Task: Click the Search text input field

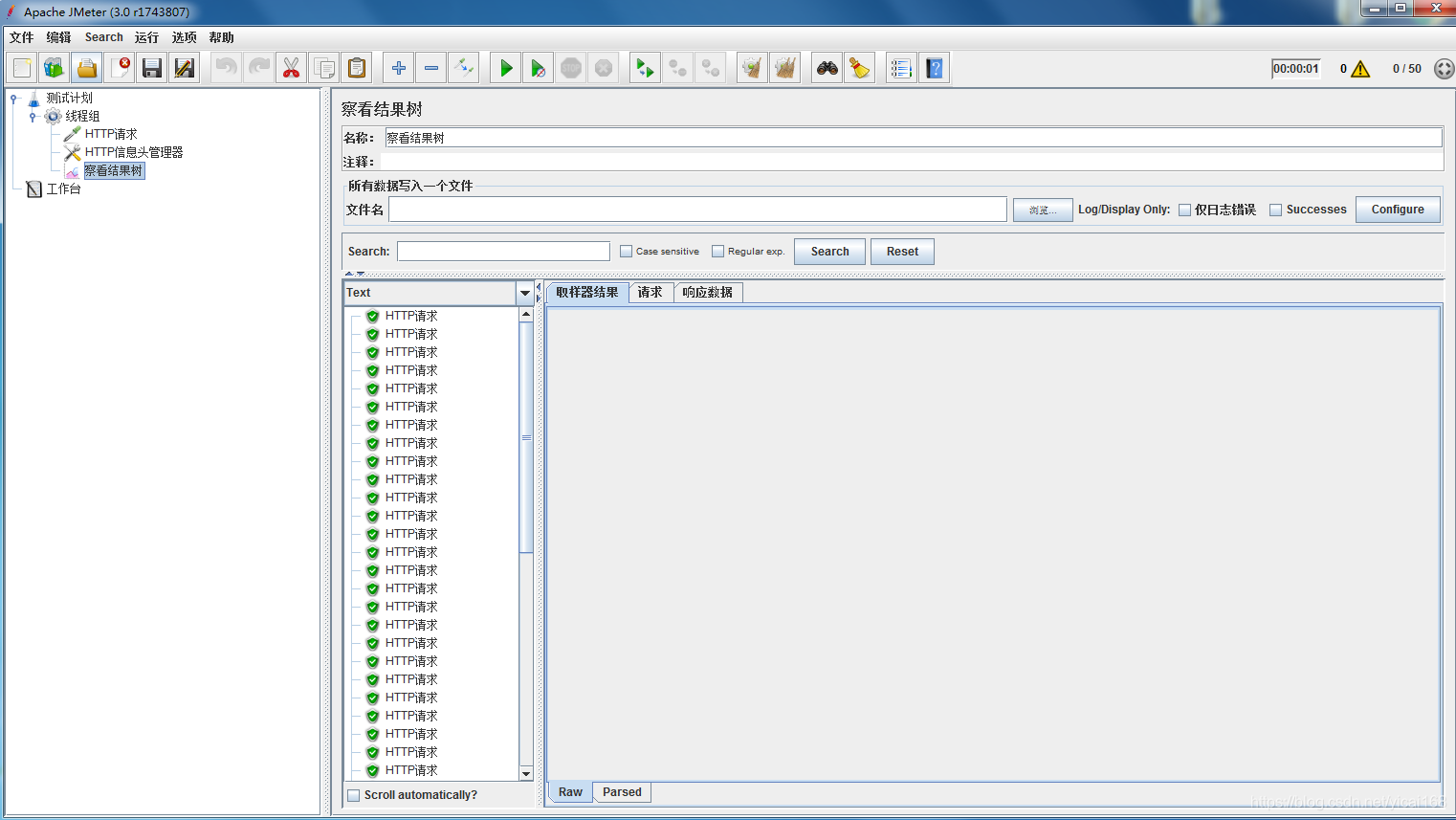Action: point(503,252)
